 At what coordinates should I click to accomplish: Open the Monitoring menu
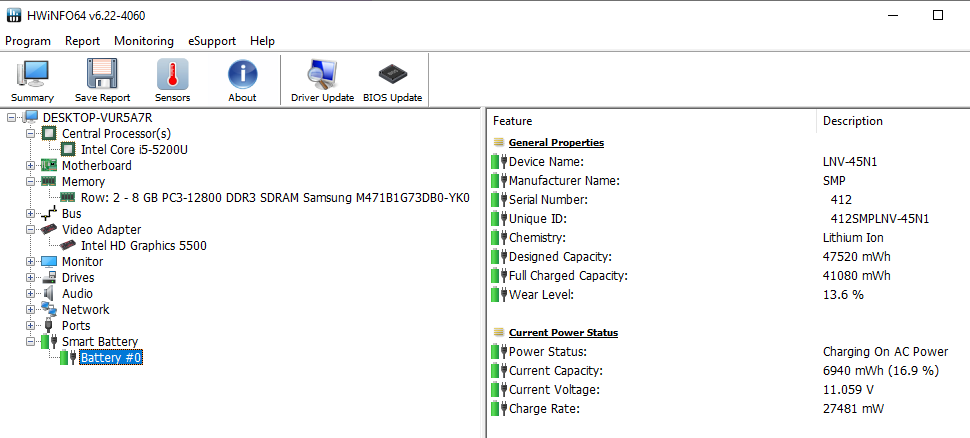pyautogui.click(x=144, y=41)
